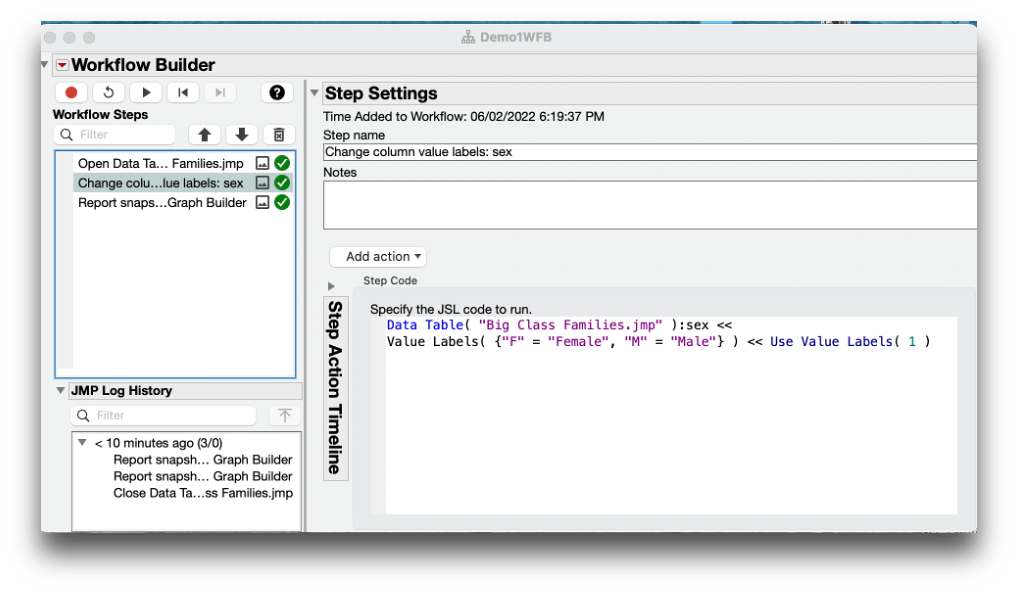Click the circular reset workflow icon

coord(108,92)
